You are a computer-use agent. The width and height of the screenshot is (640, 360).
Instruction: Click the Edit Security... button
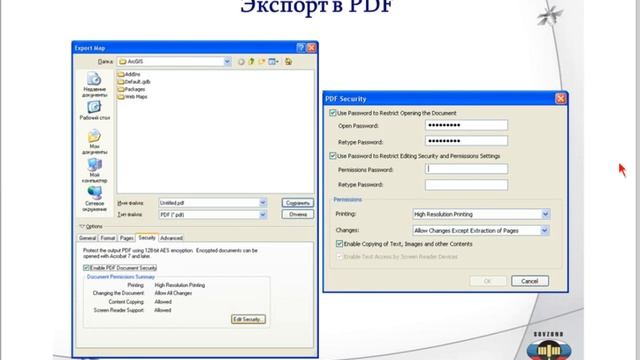coord(248,319)
